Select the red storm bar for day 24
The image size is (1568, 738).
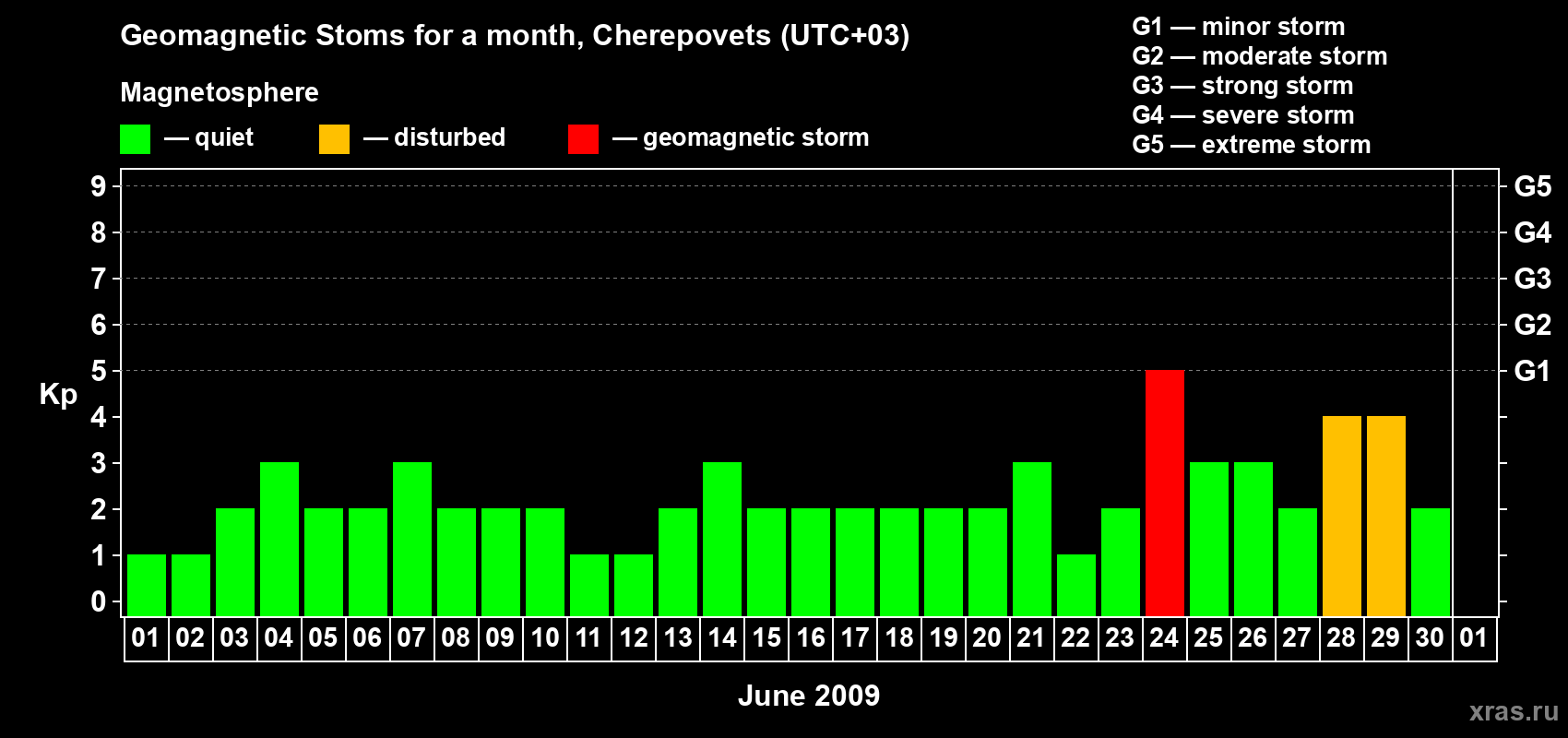tap(1165, 493)
